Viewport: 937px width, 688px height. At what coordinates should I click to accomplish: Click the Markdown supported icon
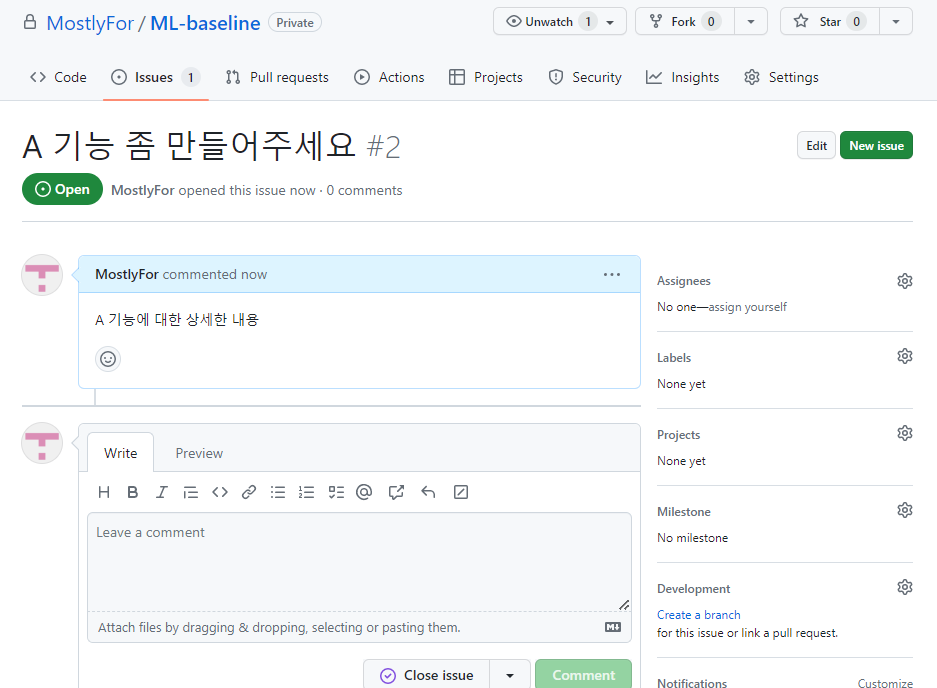point(613,627)
